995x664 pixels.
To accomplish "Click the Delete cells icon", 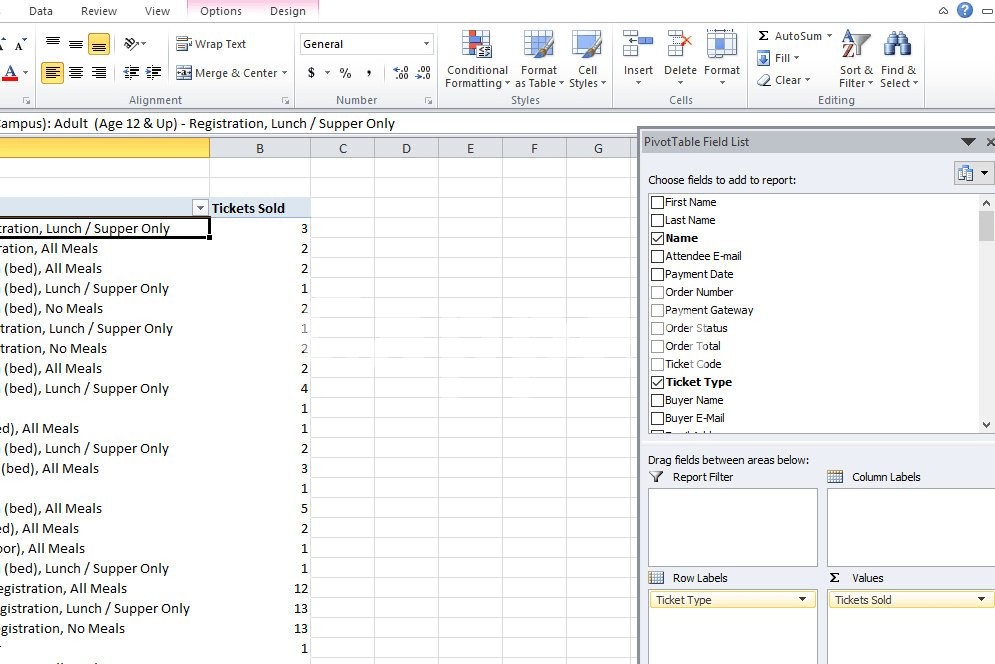I will point(680,45).
